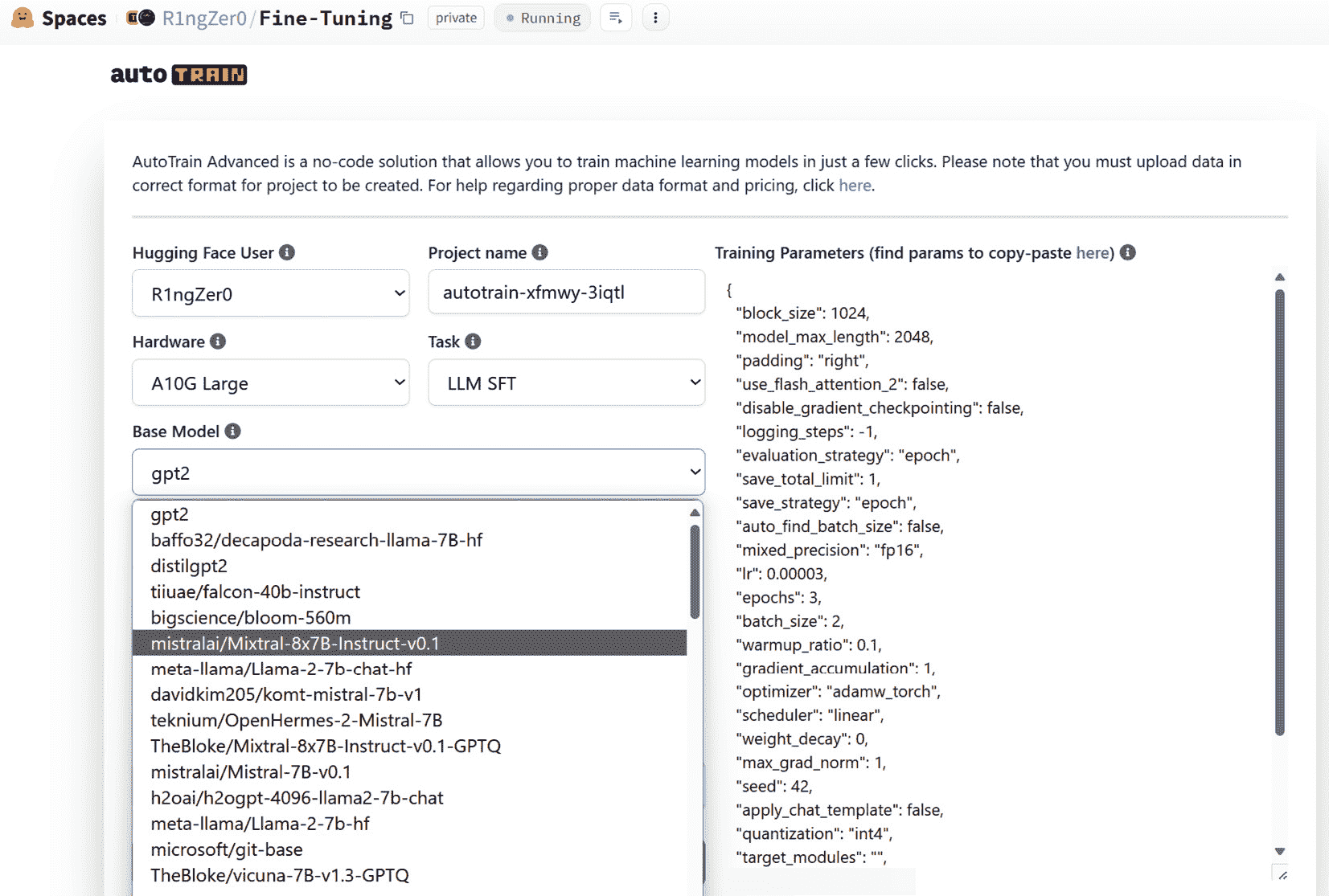
Task: Select TheBloke/vicuna-7B-v1.3-GPTQ option
Action: click(x=410, y=875)
